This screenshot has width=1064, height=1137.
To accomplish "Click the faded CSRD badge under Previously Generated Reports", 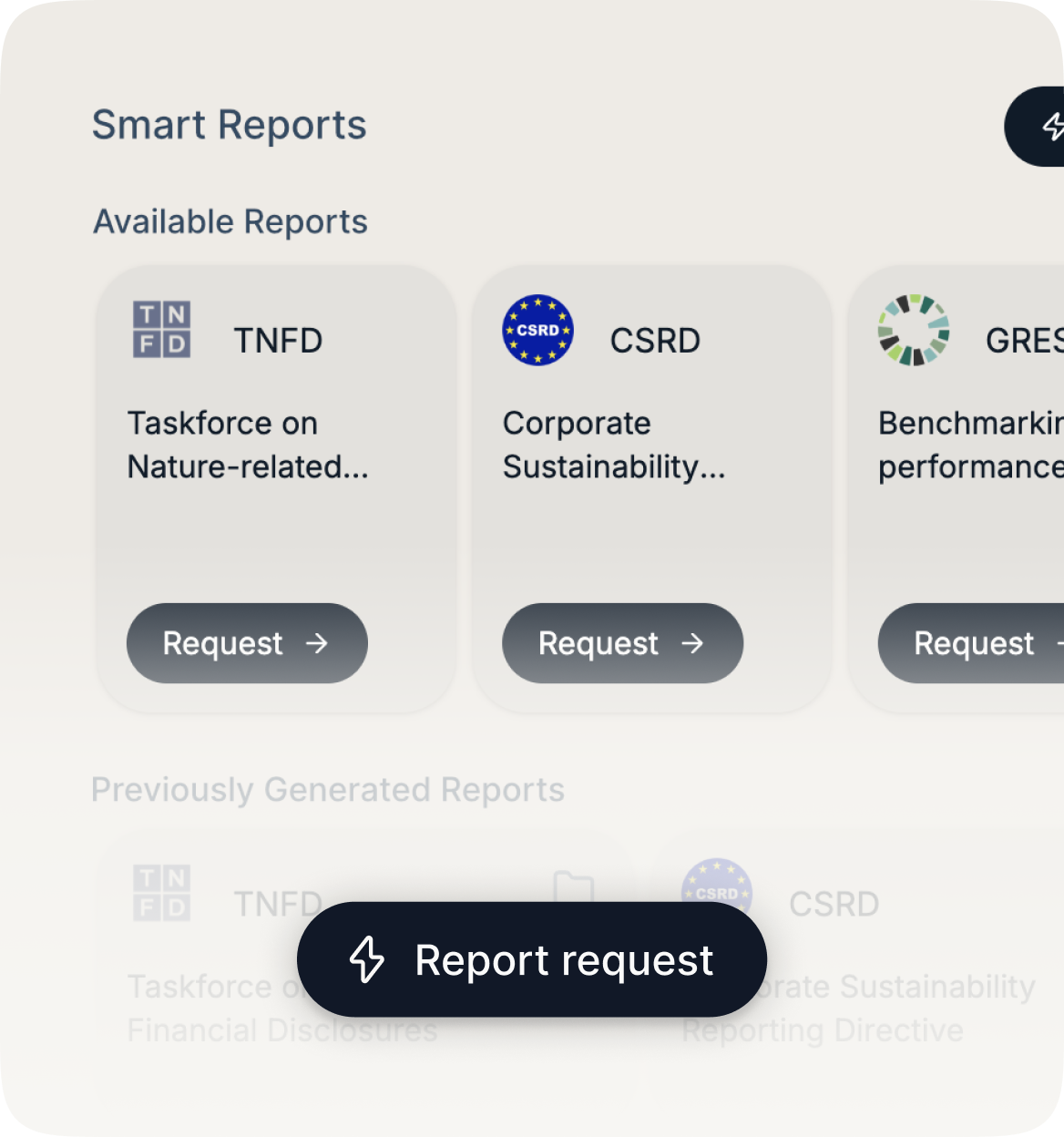I will pos(716,895).
